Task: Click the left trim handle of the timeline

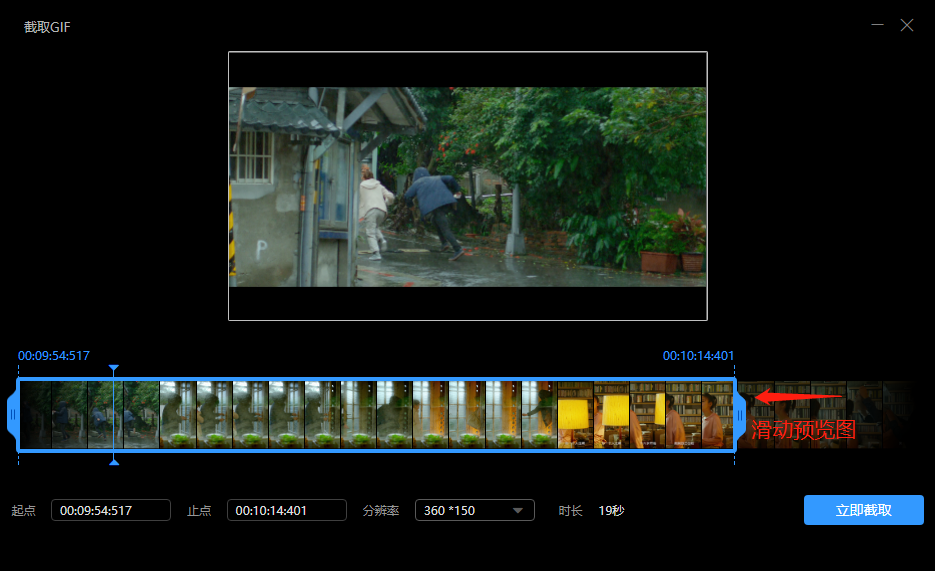Action: click(13, 414)
